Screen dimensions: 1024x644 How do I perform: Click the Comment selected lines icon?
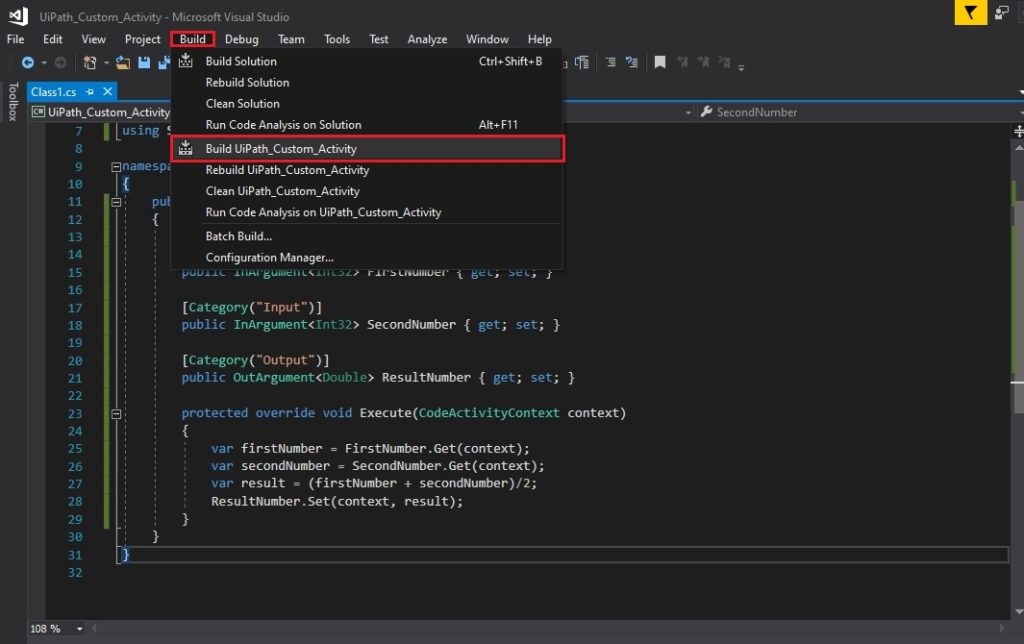pyautogui.click(x=632, y=62)
